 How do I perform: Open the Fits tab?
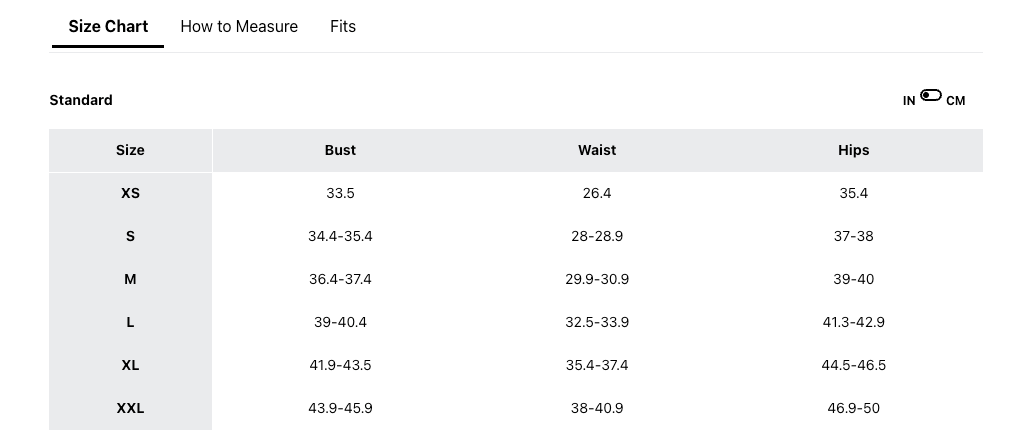point(343,27)
